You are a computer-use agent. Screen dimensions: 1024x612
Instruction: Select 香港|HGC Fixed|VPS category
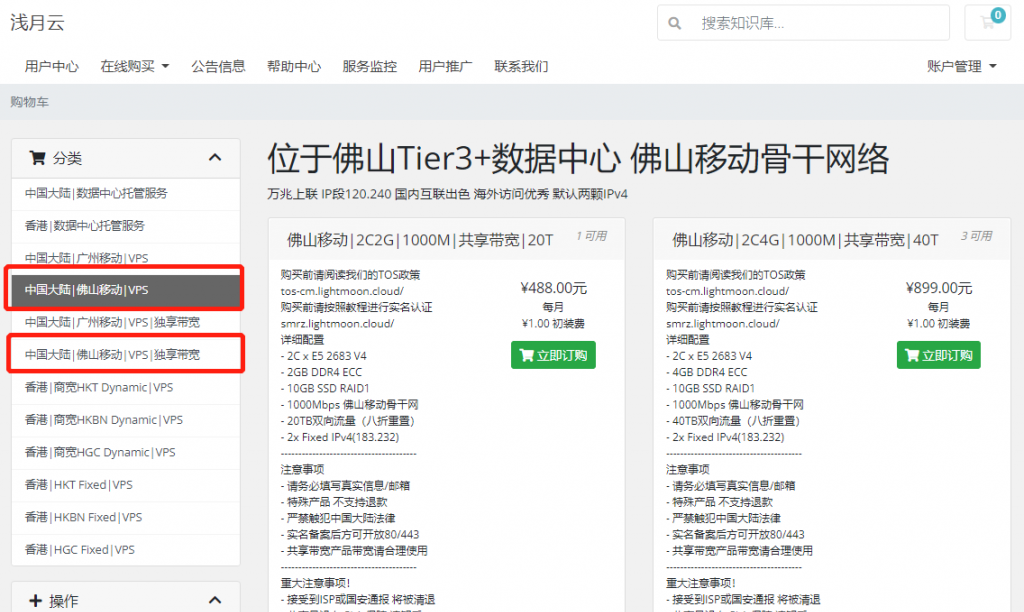pyautogui.click(x=125, y=549)
